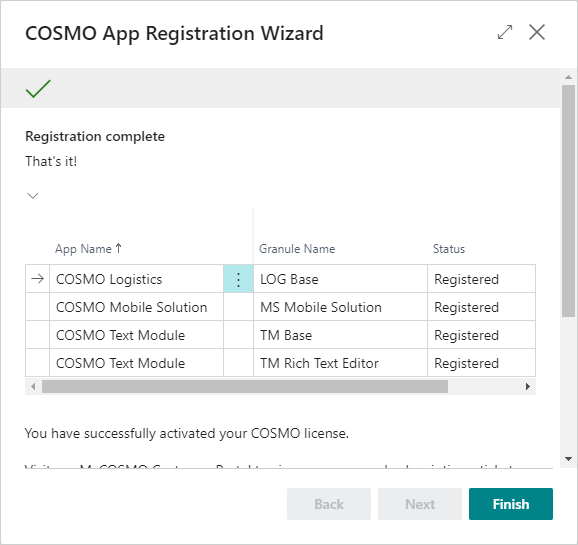
Task: Sort by the Status column header
Action: [449, 249]
